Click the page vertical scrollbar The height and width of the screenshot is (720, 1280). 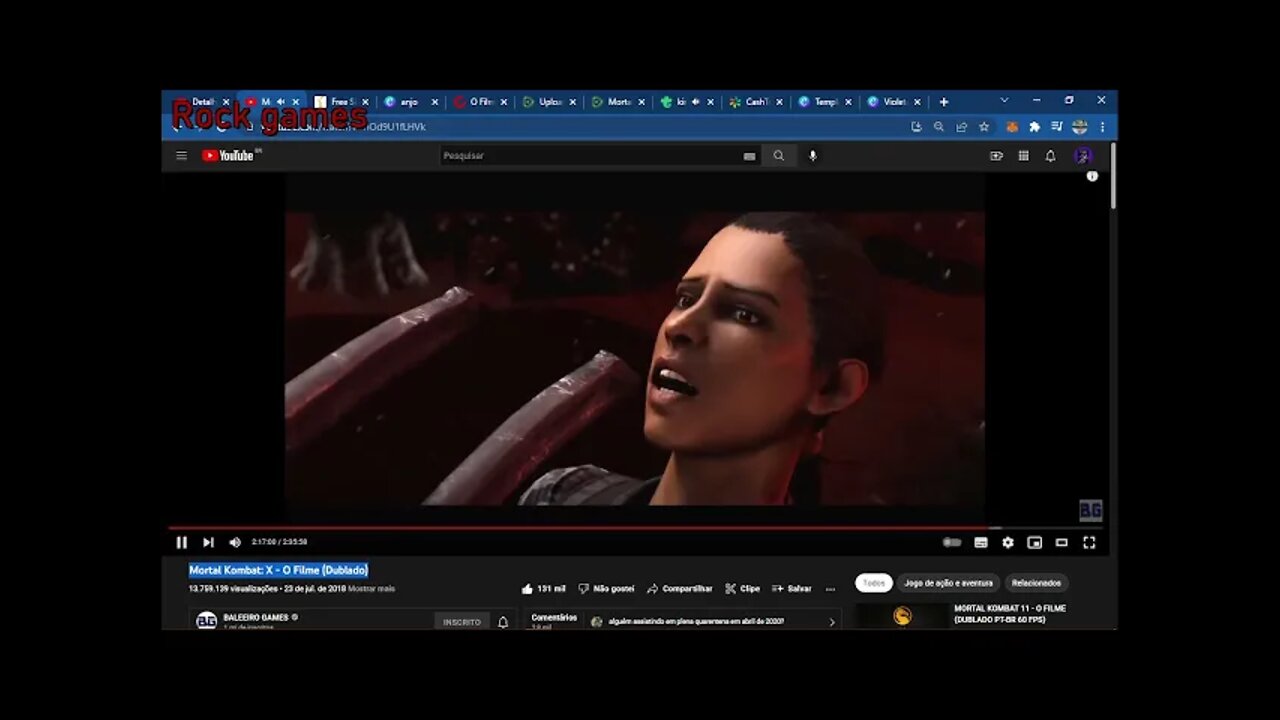tap(1113, 176)
